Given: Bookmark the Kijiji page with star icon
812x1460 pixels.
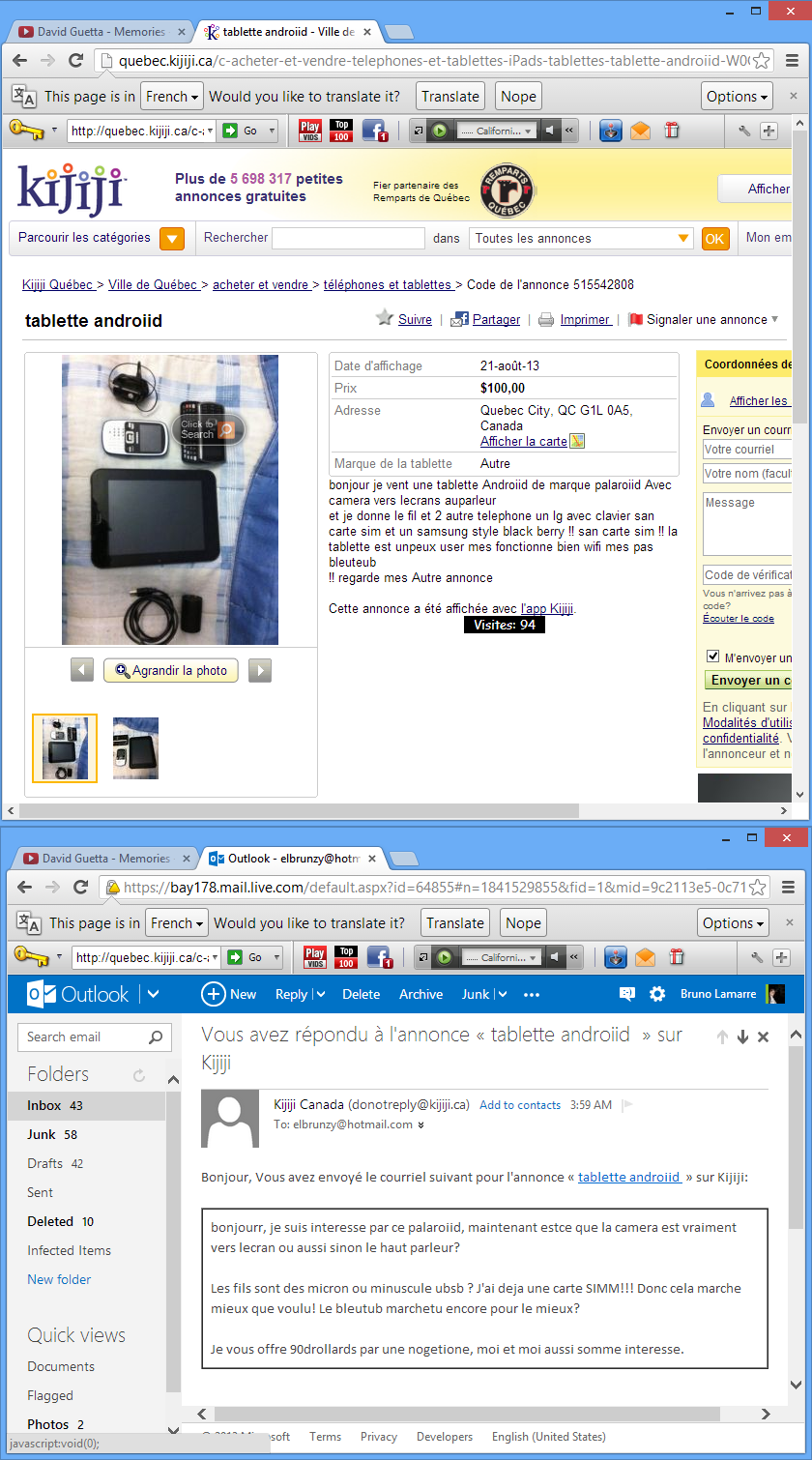Looking at the screenshot, I should pyautogui.click(x=762, y=61).
